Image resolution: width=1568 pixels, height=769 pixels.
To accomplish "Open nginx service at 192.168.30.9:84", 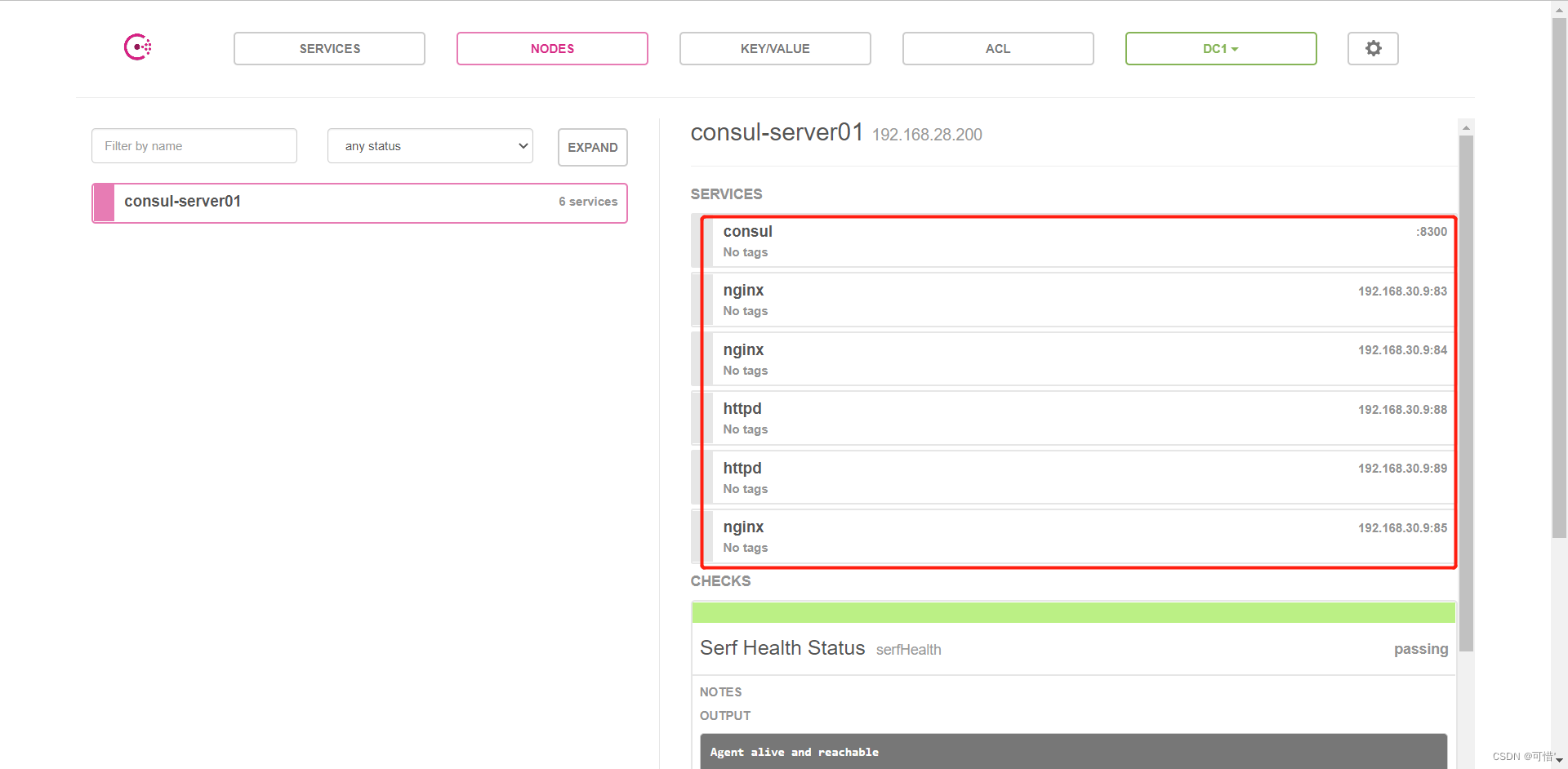I will pos(1074,359).
